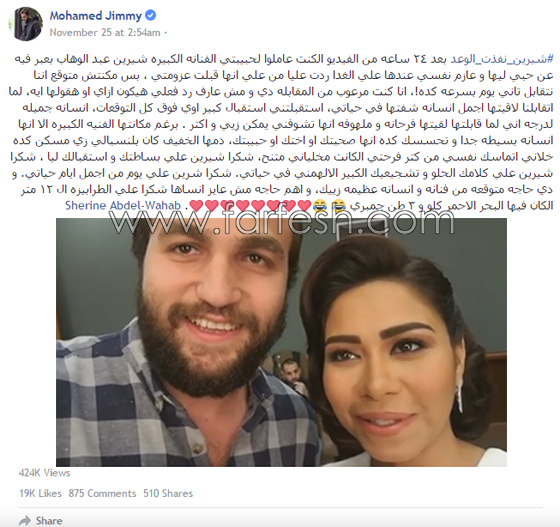
Task: Click the 424K Views count
Action: 45,473
